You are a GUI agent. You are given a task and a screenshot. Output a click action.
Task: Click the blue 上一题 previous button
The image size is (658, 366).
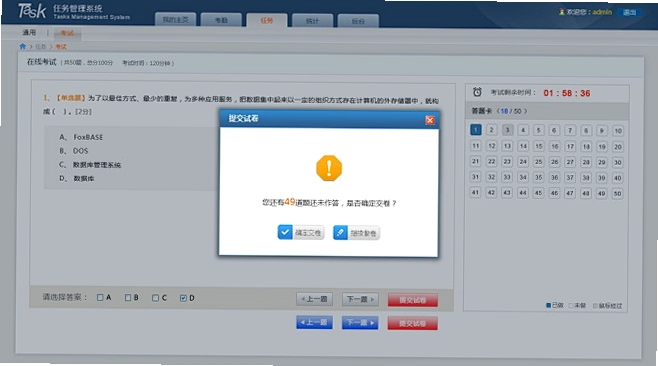click(x=314, y=322)
